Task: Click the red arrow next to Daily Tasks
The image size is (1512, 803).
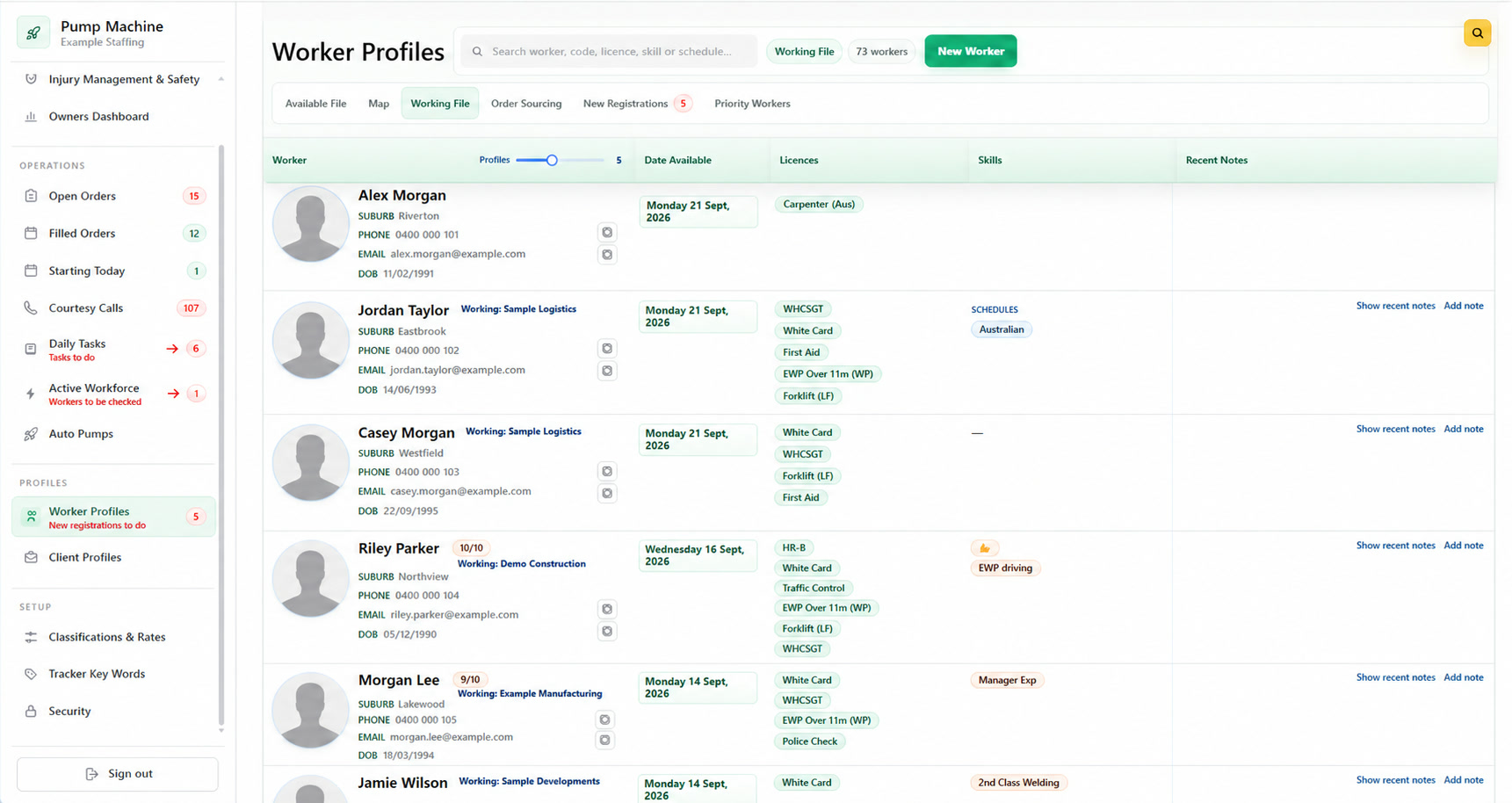Action: 173,349
